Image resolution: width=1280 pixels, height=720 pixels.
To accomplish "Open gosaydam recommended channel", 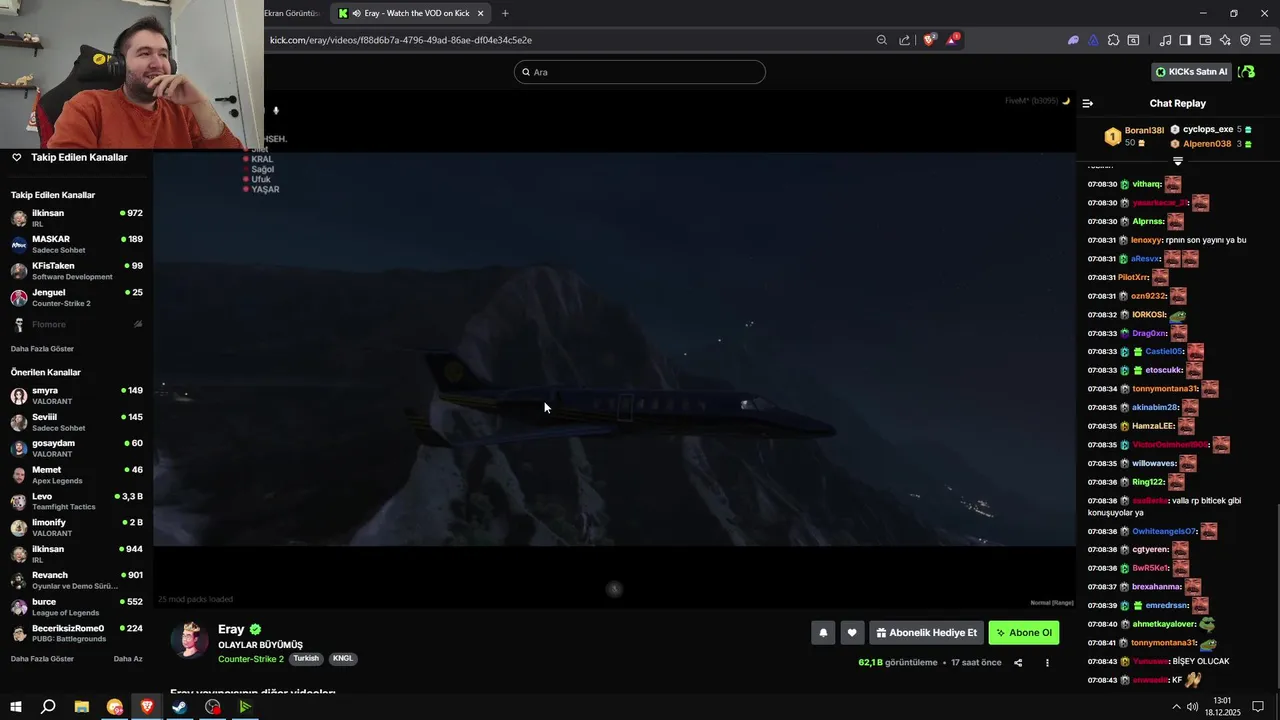I will 77,448.
